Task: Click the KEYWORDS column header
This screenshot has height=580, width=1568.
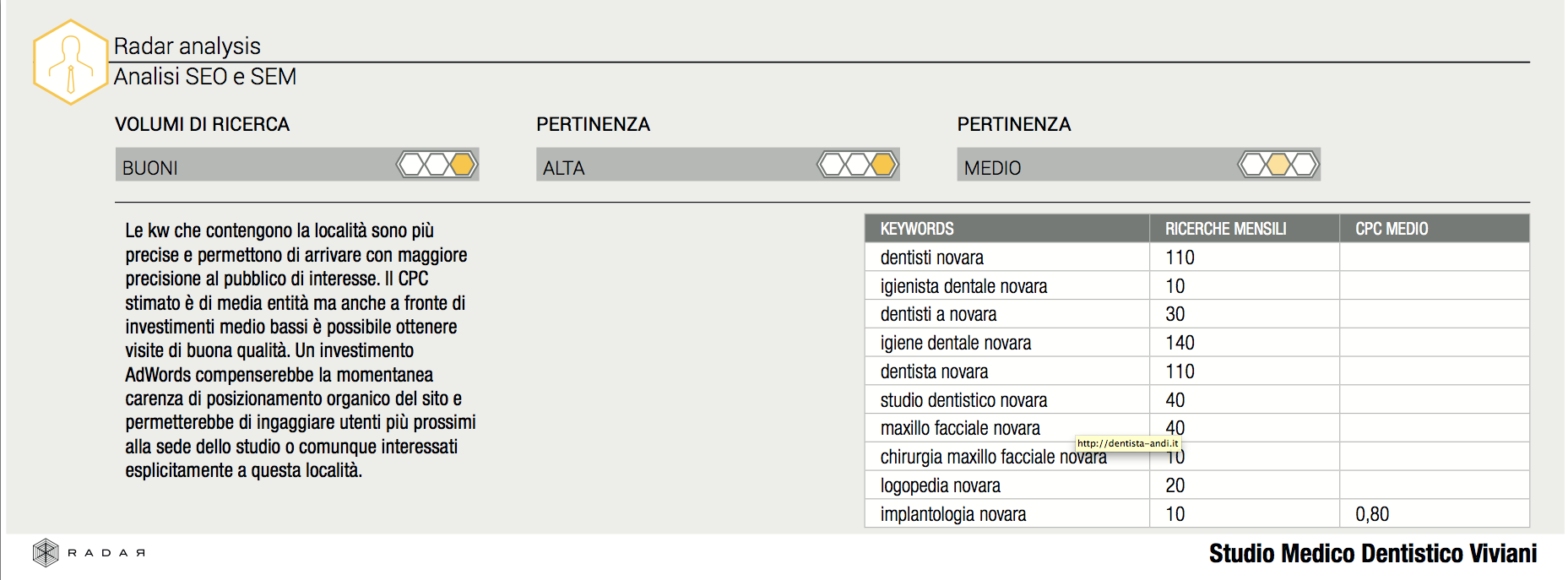Action: 917,229
